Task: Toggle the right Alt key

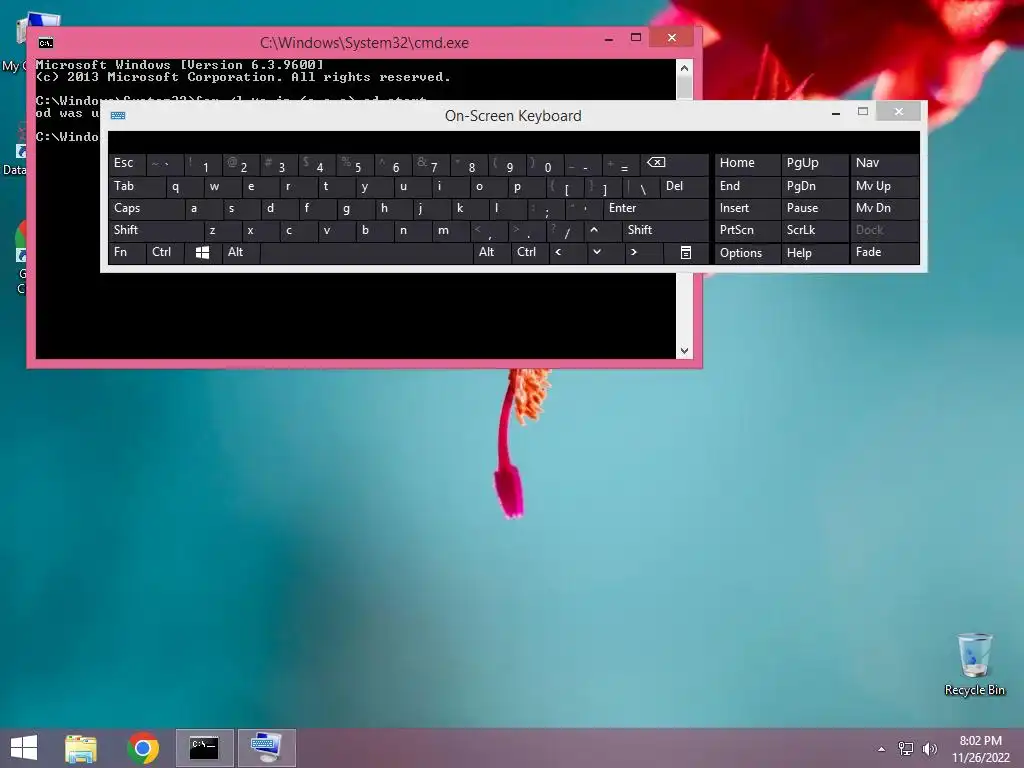Action: [x=491, y=253]
